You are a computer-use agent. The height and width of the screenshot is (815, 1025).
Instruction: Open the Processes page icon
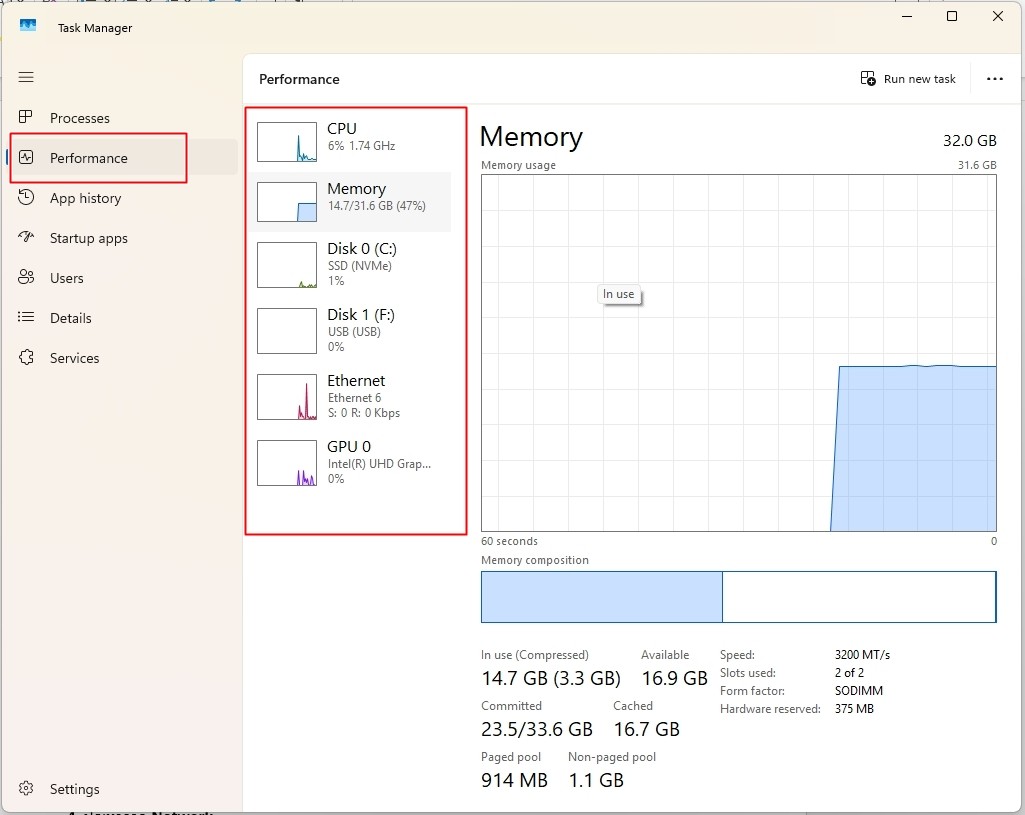tap(26, 118)
